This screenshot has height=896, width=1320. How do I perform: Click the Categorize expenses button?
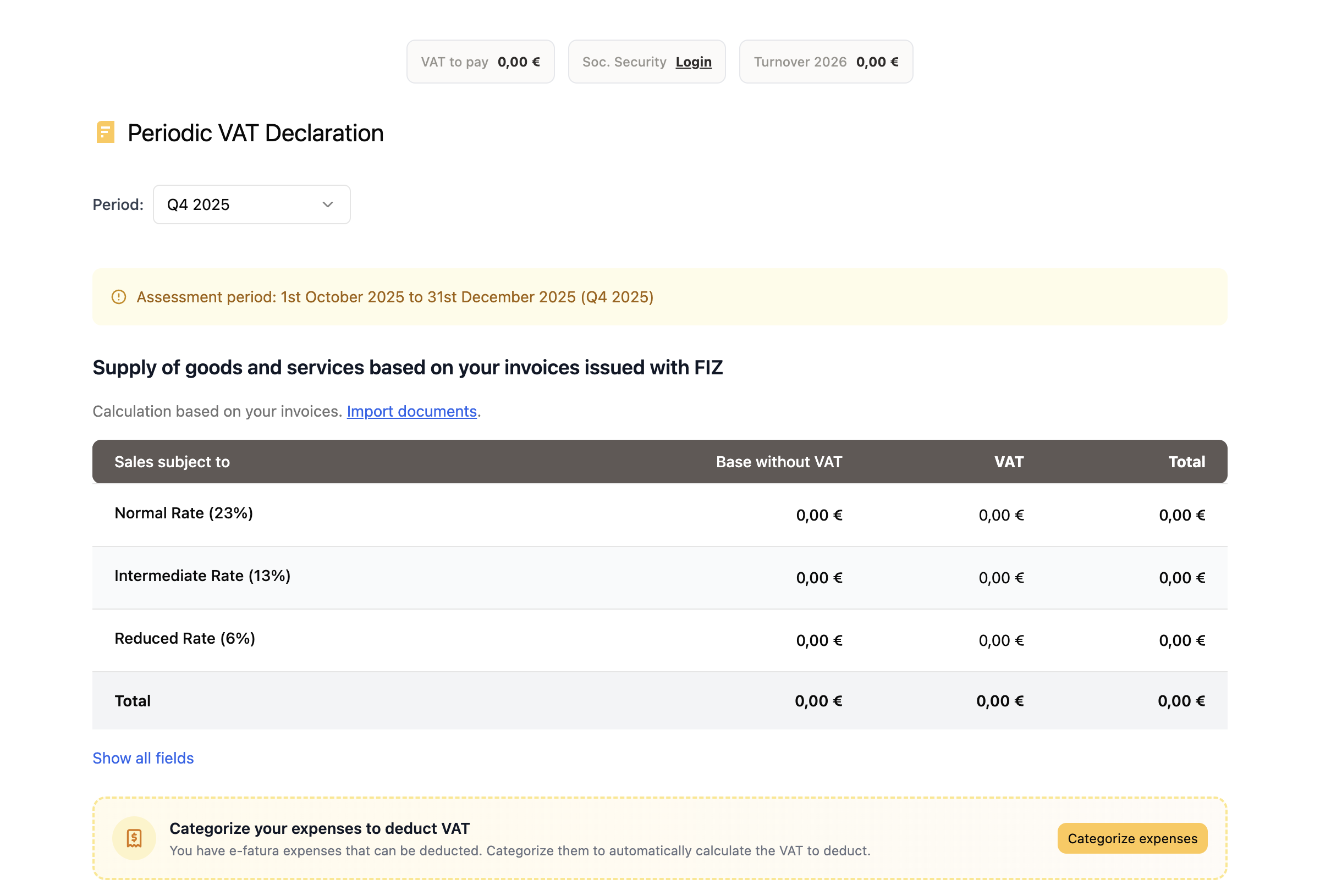tap(1132, 838)
